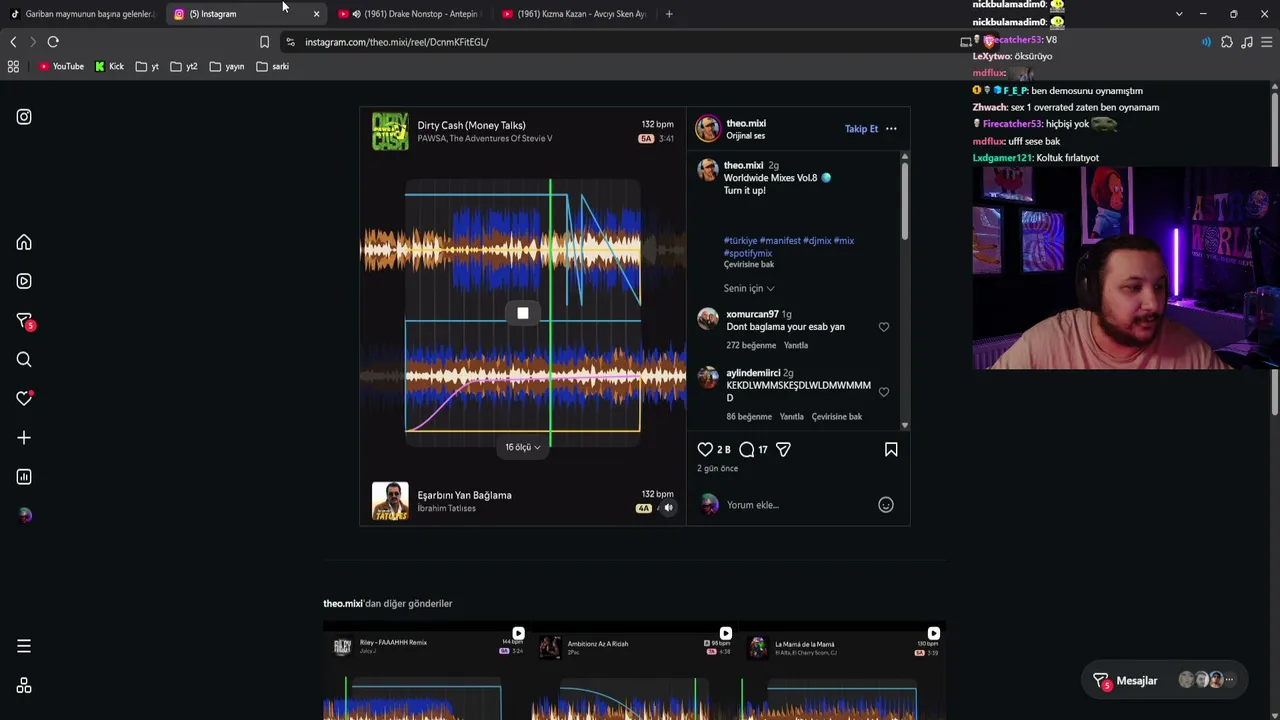
Task: Expand the Senin için comment filter
Action: tap(749, 288)
